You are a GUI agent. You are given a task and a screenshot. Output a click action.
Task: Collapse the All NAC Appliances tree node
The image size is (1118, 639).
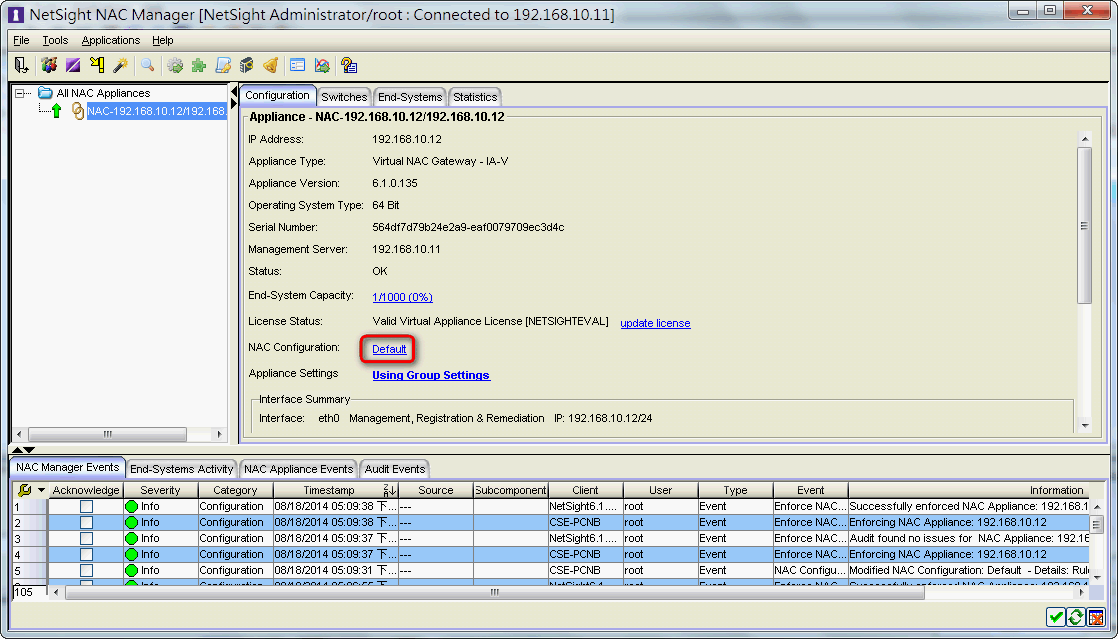[x=21, y=93]
